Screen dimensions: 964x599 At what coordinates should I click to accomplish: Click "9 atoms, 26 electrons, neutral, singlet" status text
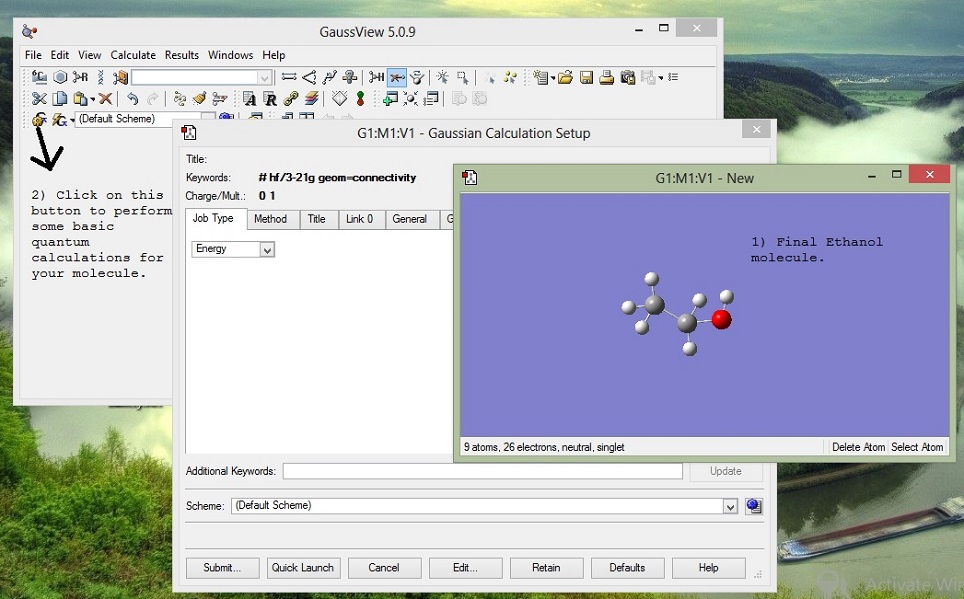[x=544, y=447]
